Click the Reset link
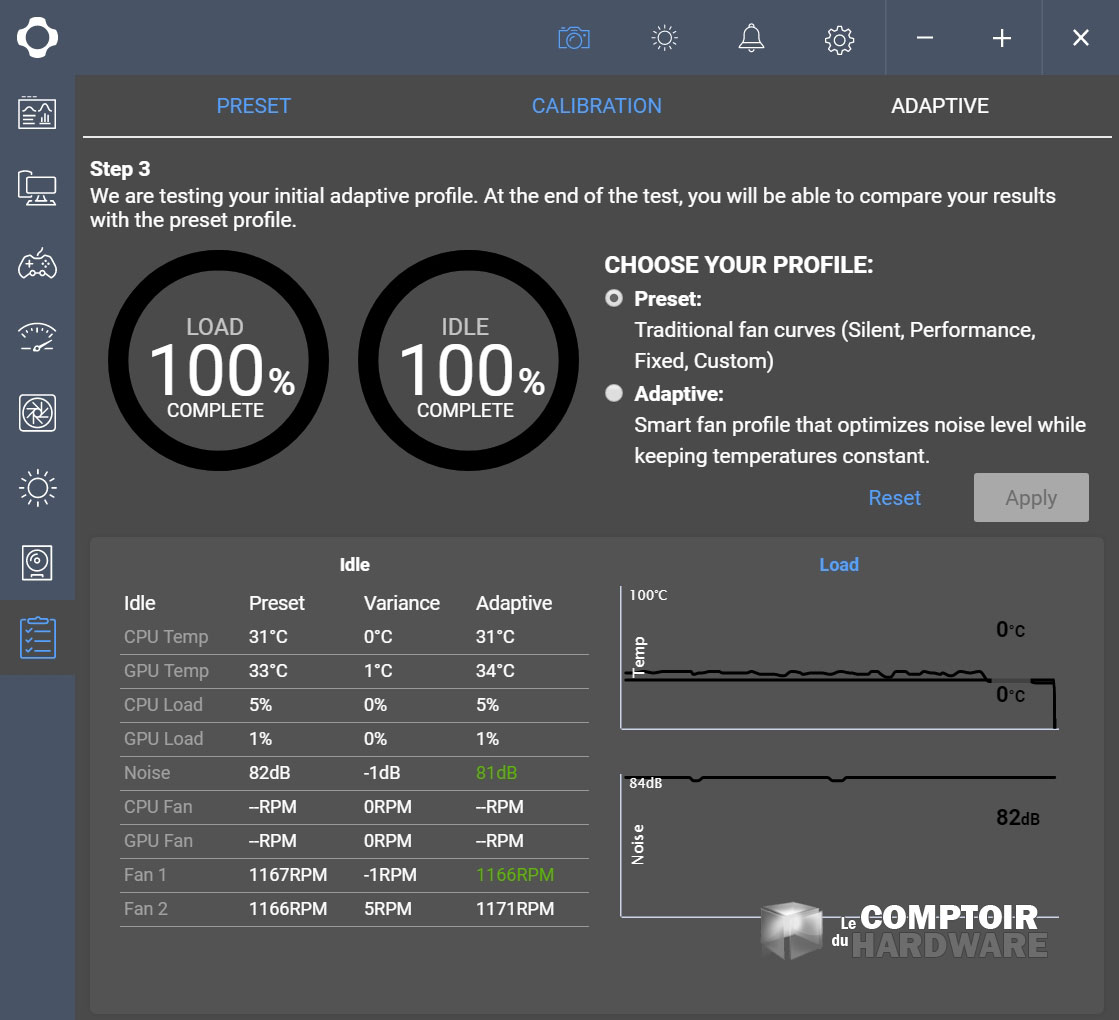Screen dimensions: 1119x1020 coord(894,498)
